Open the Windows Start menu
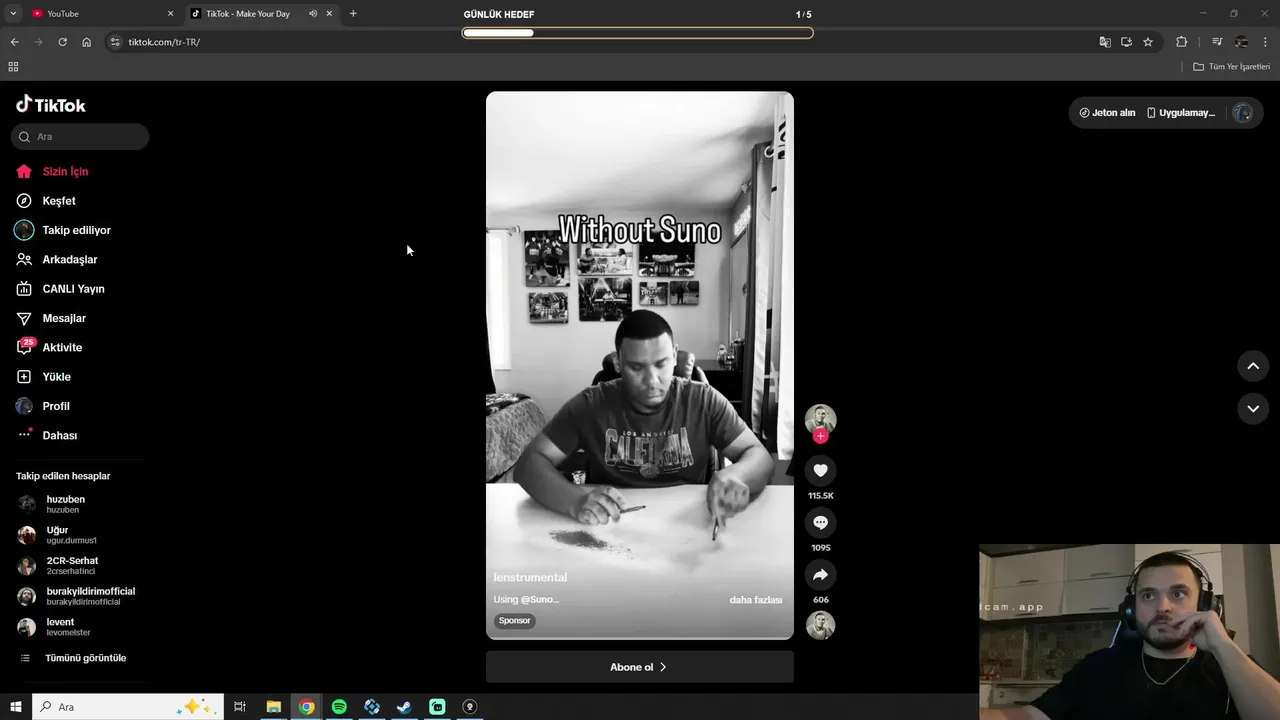Image resolution: width=1280 pixels, height=720 pixels. [15, 707]
